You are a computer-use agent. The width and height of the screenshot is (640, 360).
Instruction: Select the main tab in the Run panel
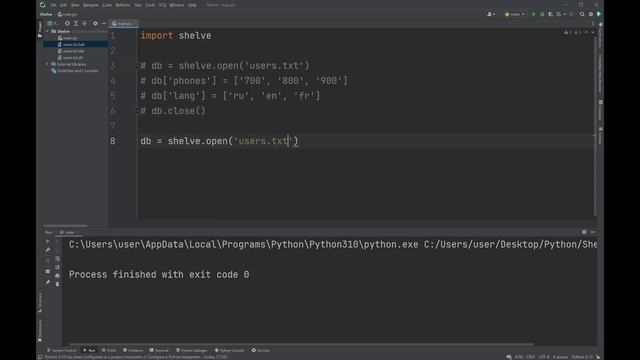pyautogui.click(x=69, y=232)
